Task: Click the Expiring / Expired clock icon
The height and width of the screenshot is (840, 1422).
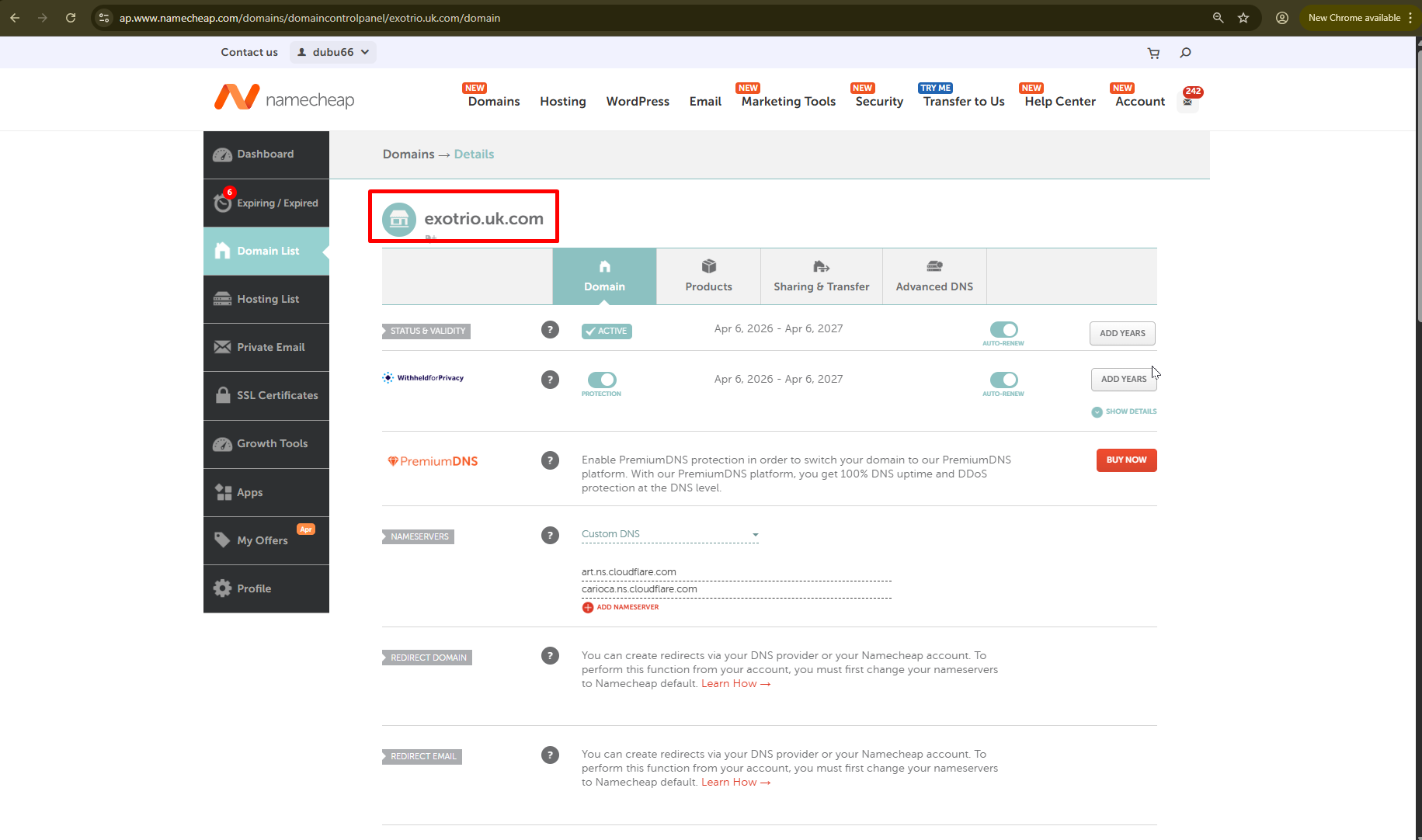Action: tap(222, 203)
